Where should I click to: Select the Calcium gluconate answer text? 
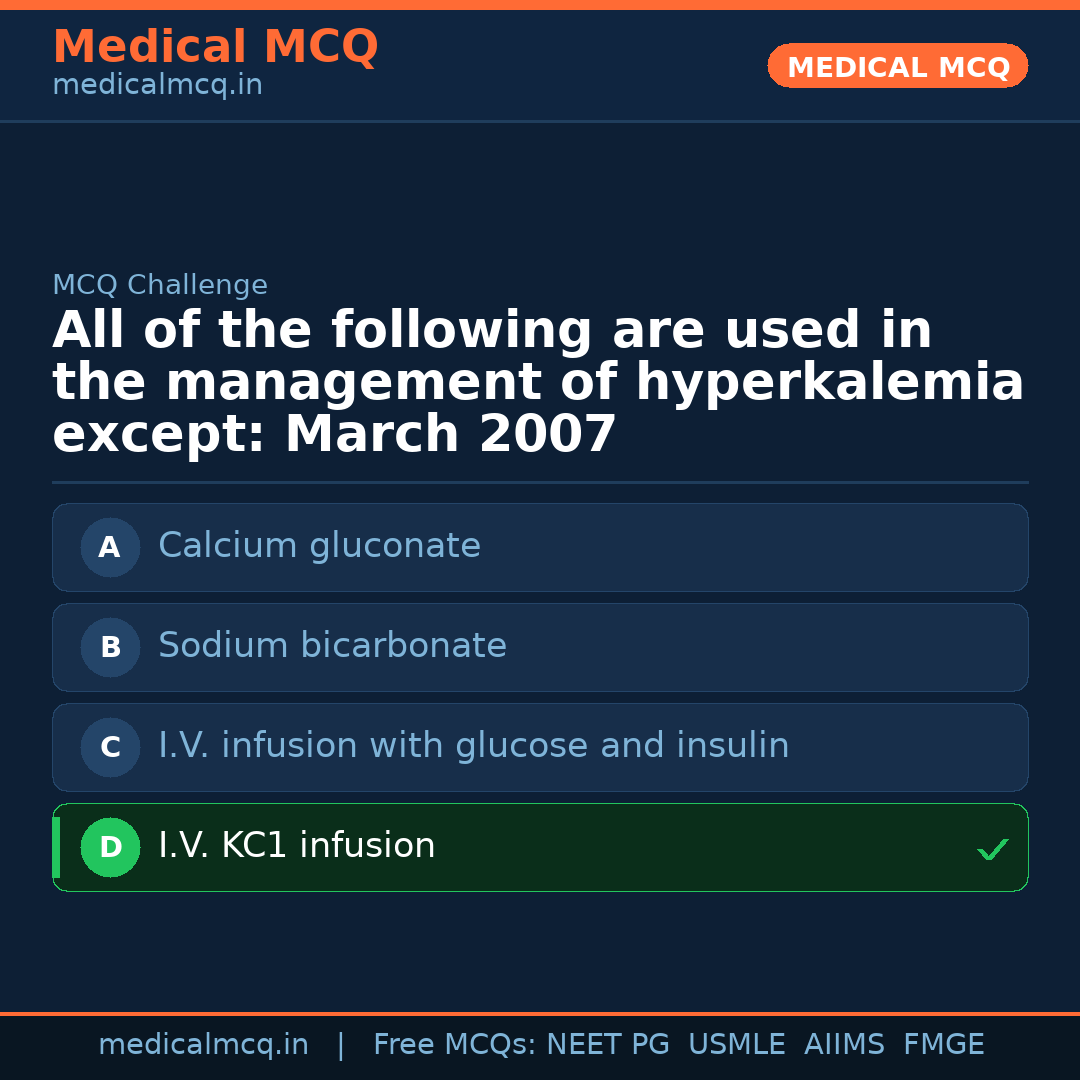pyautogui.click(x=319, y=546)
